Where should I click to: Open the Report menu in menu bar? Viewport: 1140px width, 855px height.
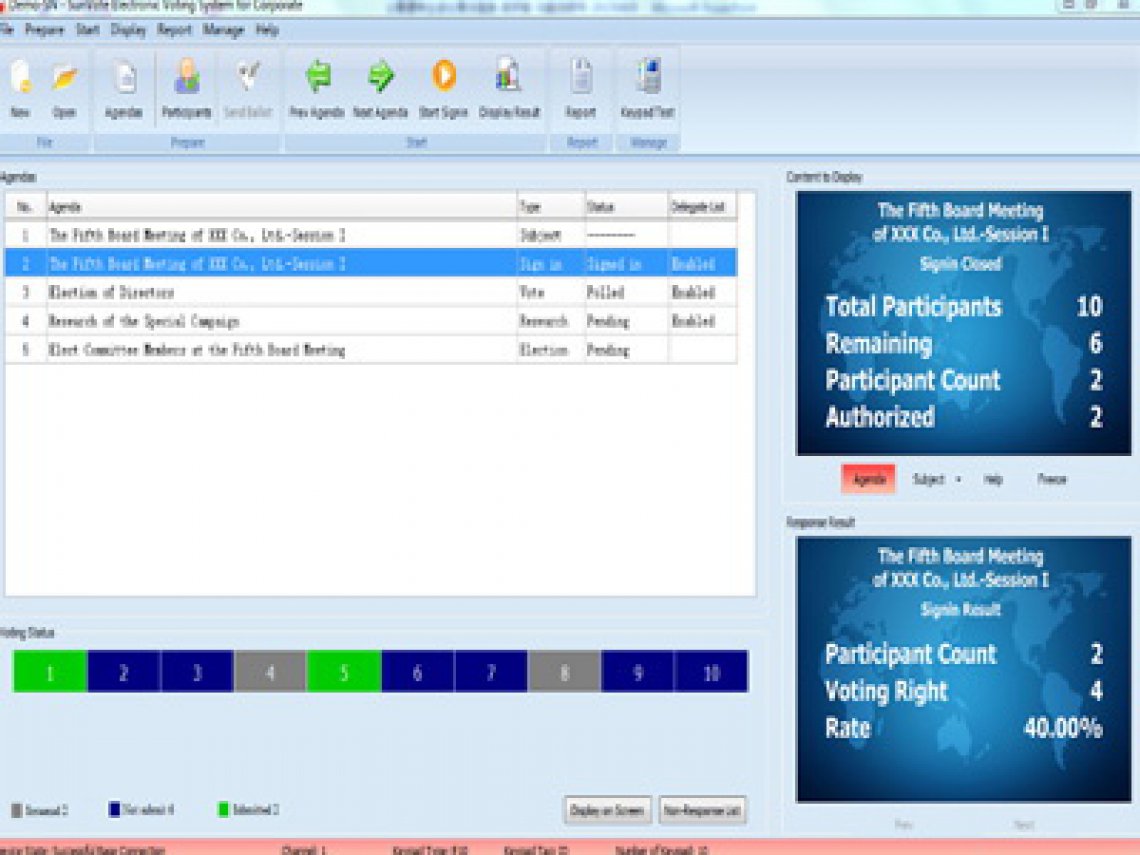coord(174,30)
